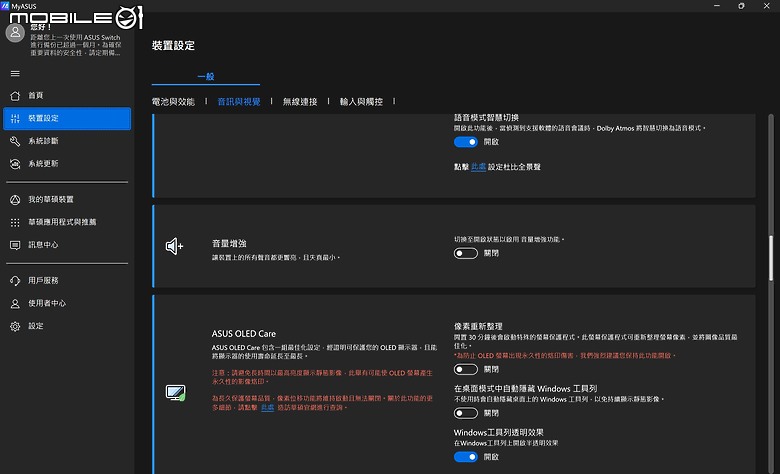The width and height of the screenshot is (780, 474).
Task: Enable the 音量增強 toggle
Action: tap(466, 254)
